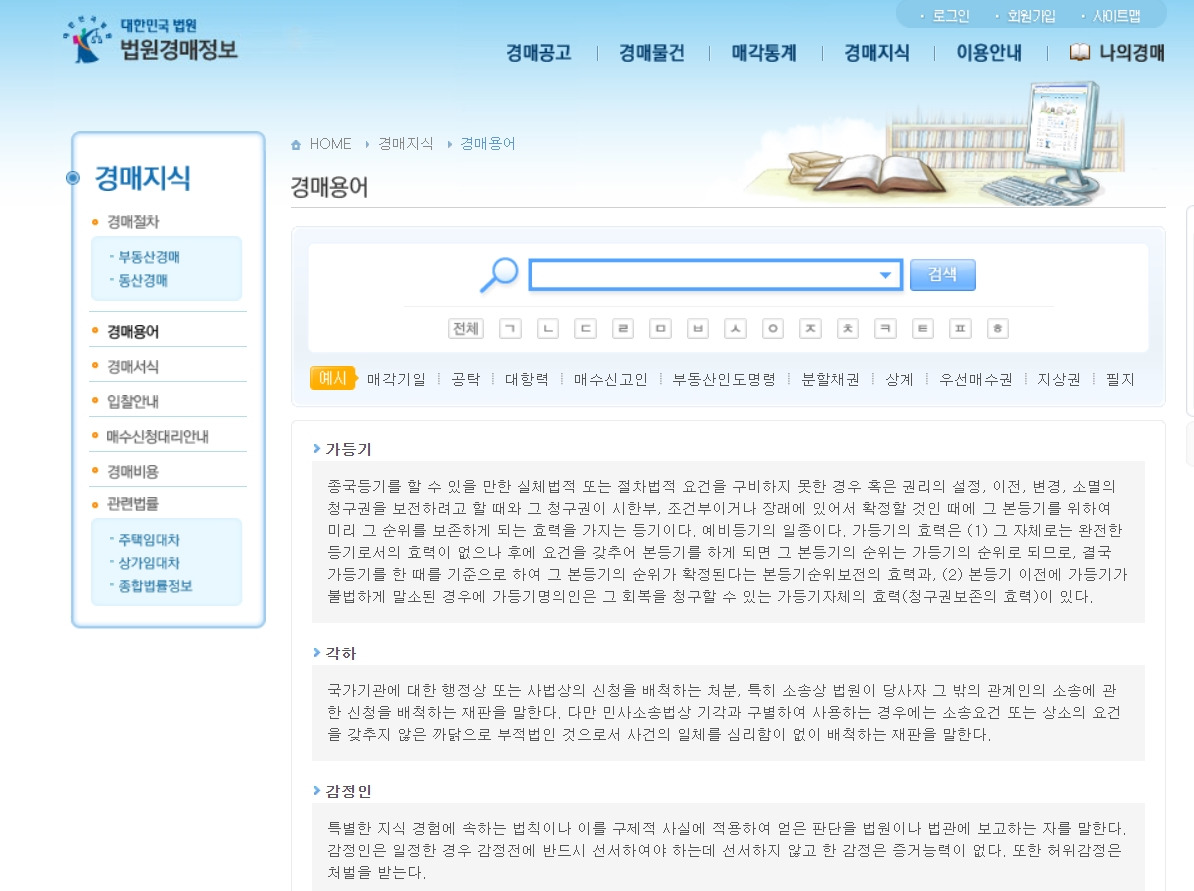Click the 로그인 link
Screen dimensions: 1194x891
950,15
